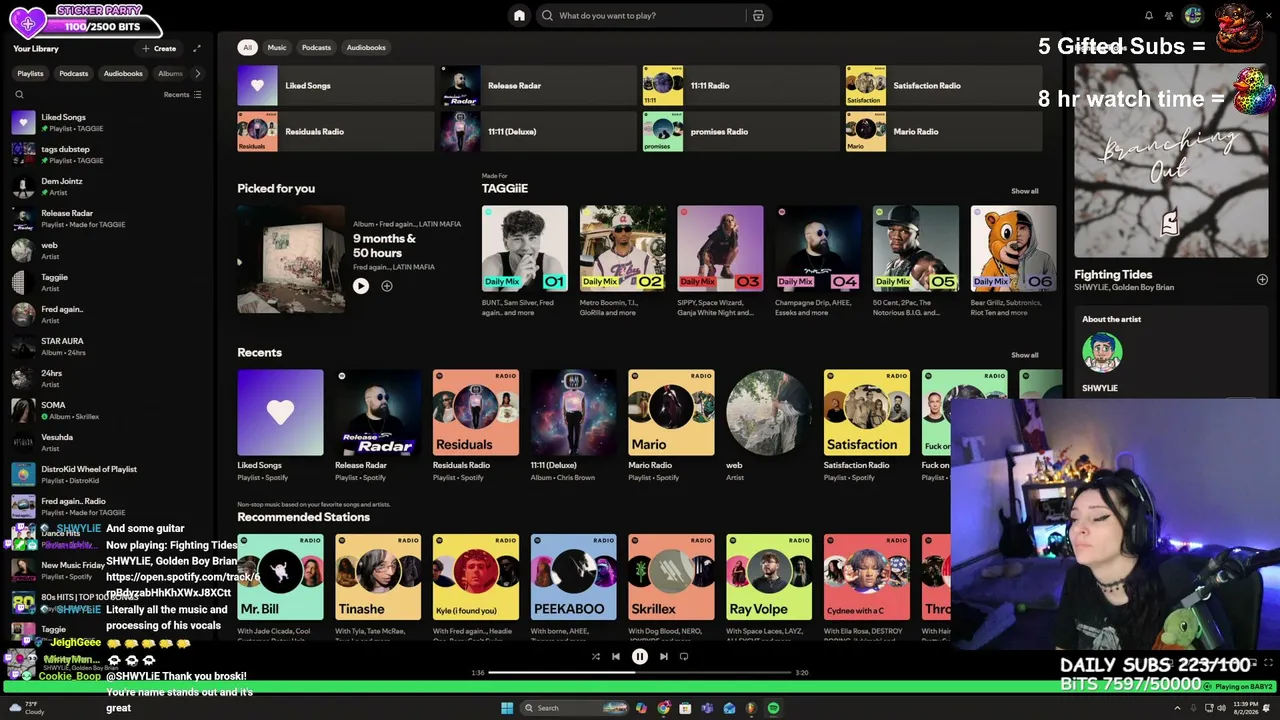Open Google Chrome from the taskbar
The height and width of the screenshot is (720, 1280).
click(664, 708)
